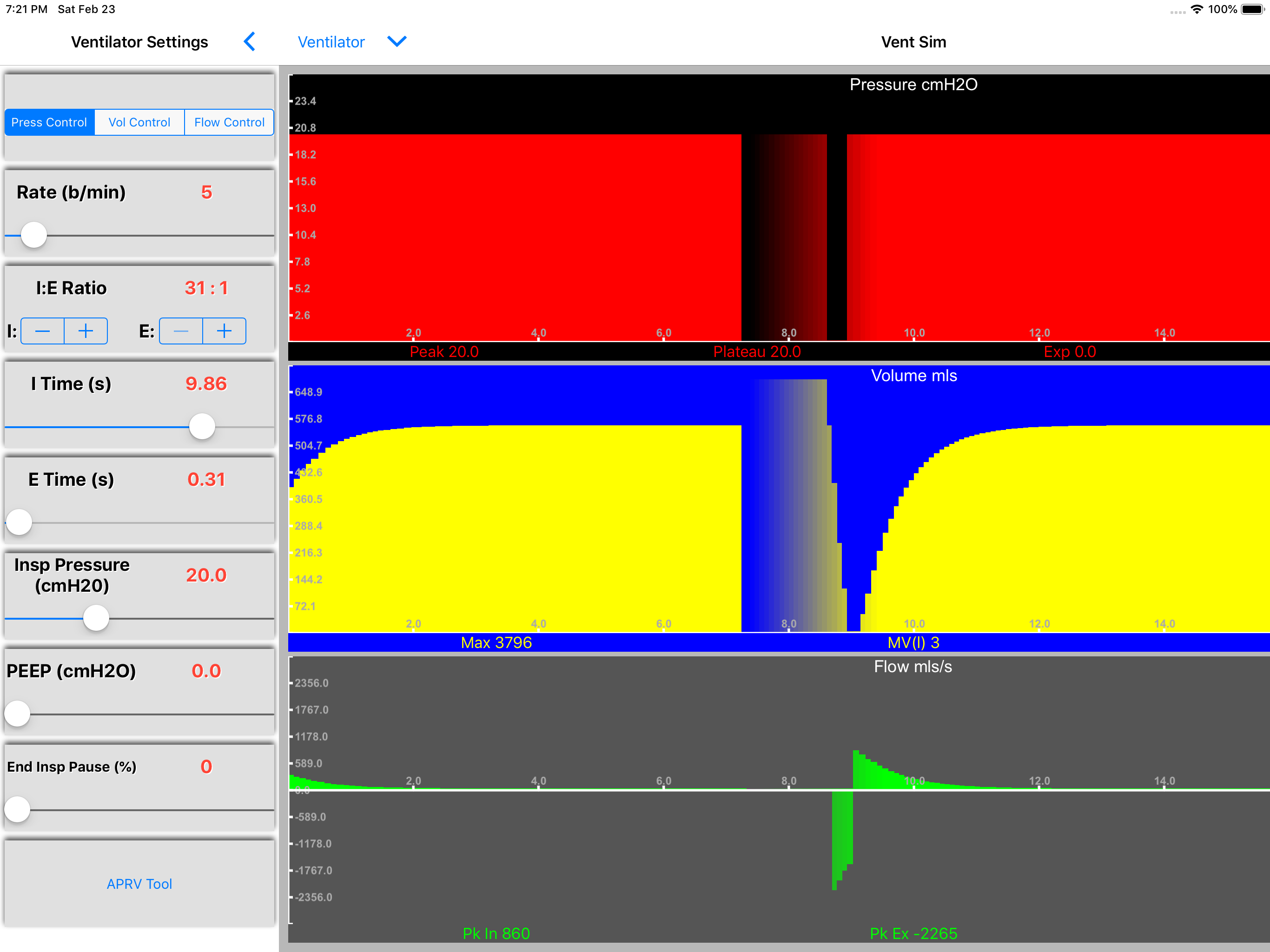Image resolution: width=1270 pixels, height=952 pixels.
Task: Select the Press Control mode
Action: pos(49,122)
